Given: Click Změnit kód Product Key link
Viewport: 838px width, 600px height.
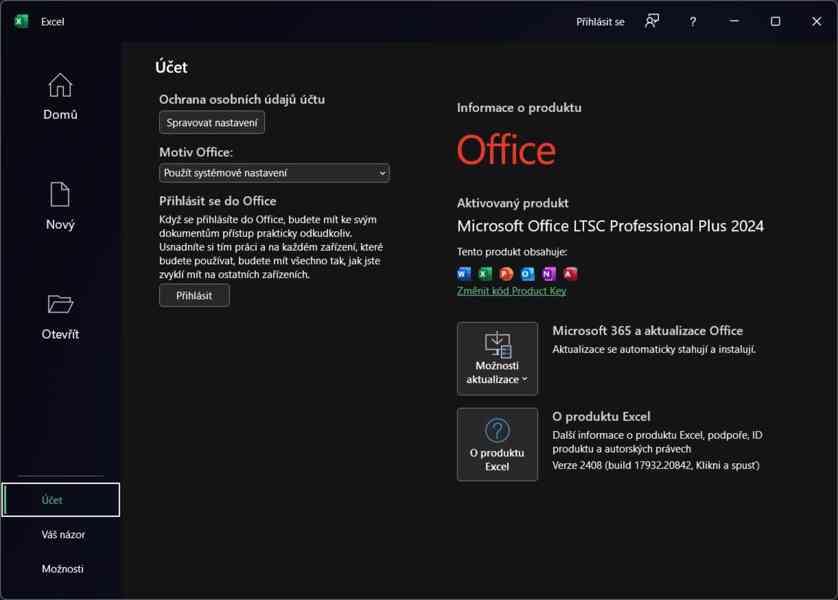Looking at the screenshot, I should point(511,291).
